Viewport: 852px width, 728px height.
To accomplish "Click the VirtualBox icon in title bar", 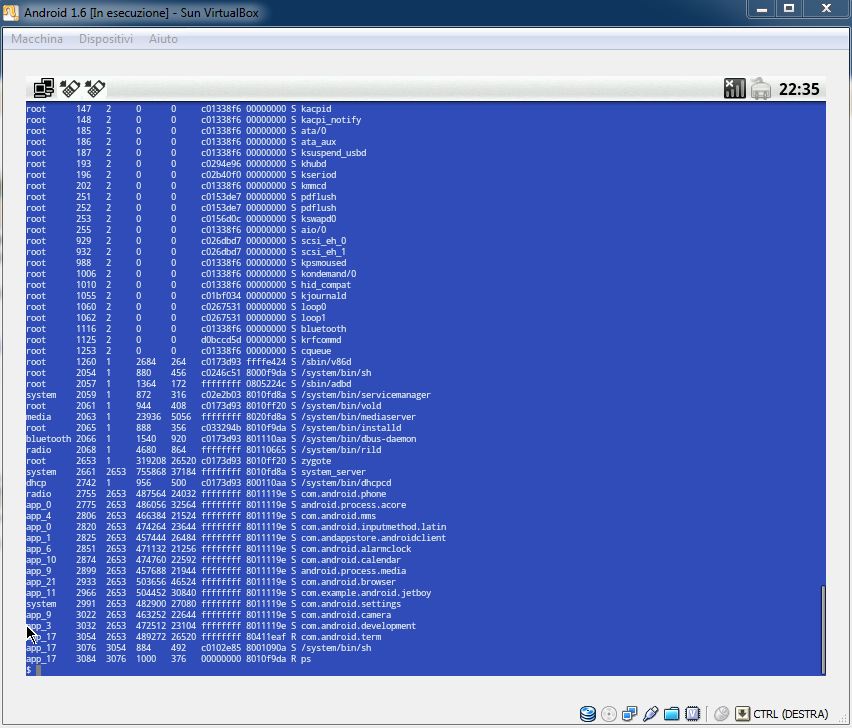I will click(x=11, y=12).
